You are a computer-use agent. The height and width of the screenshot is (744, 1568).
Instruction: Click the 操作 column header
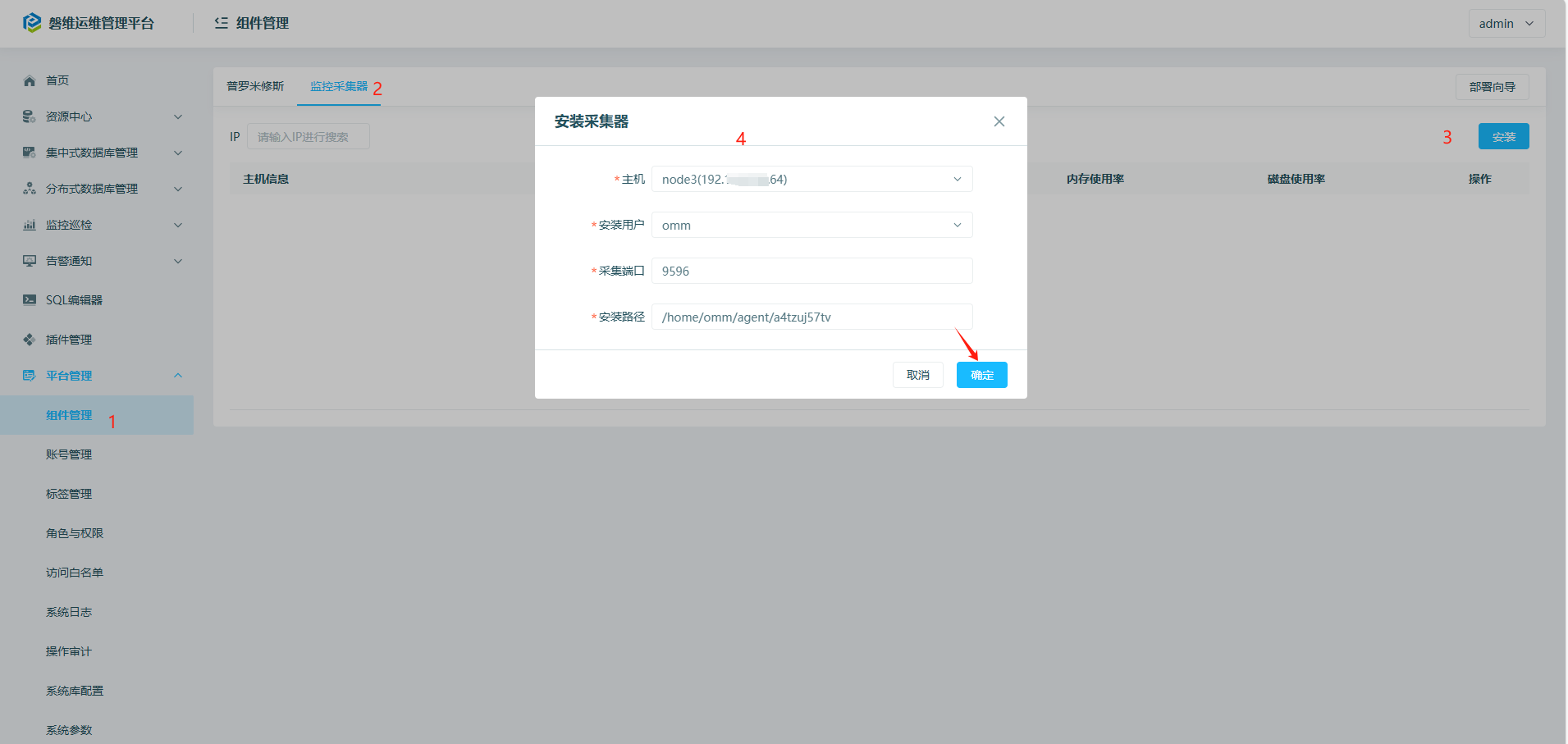coord(1480,179)
